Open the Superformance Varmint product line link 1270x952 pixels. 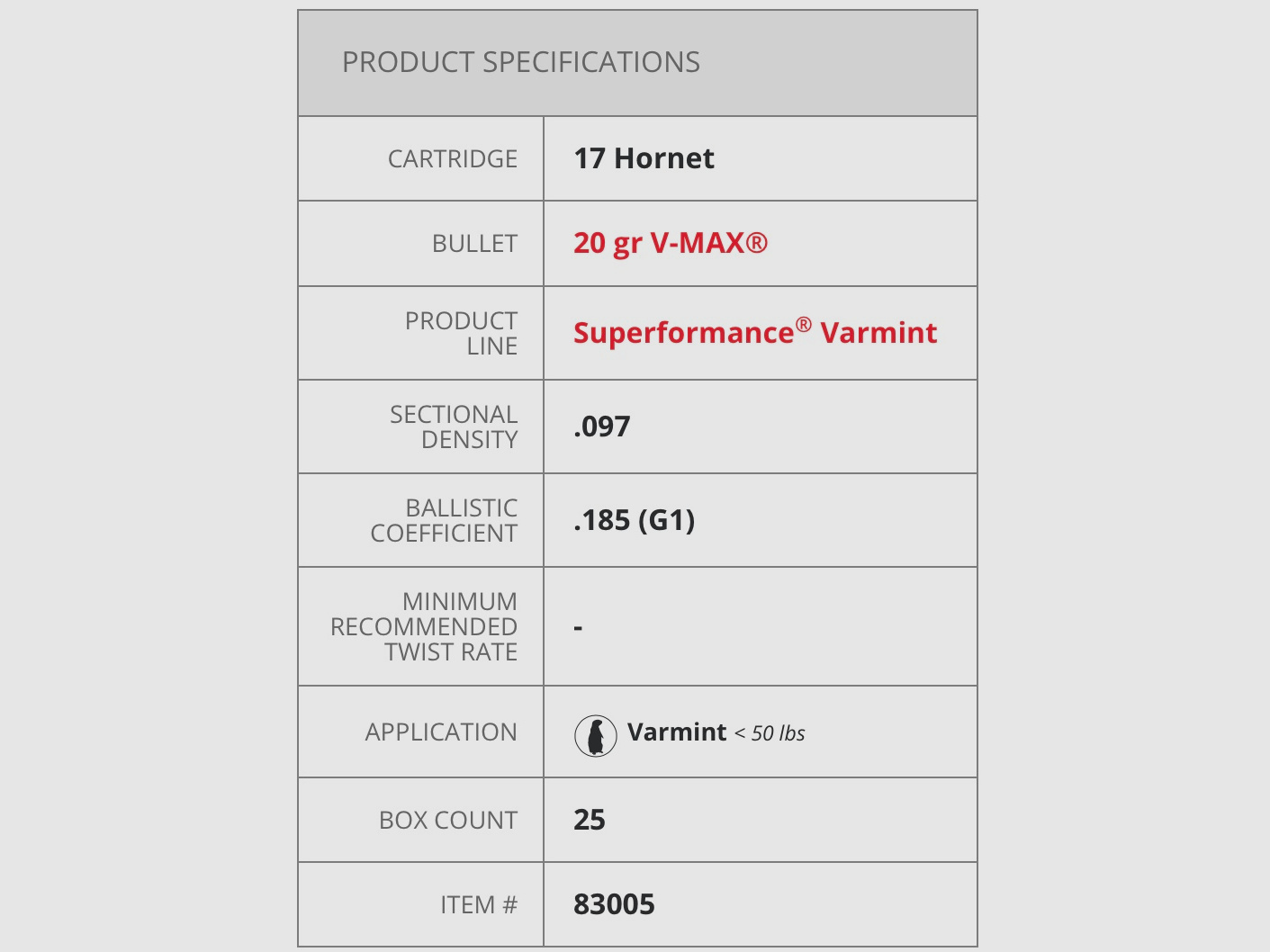click(754, 333)
